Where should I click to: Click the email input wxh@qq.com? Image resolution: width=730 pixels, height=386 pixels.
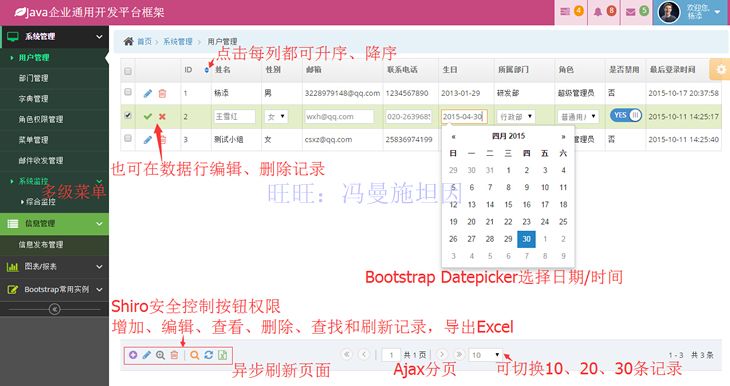coord(339,116)
